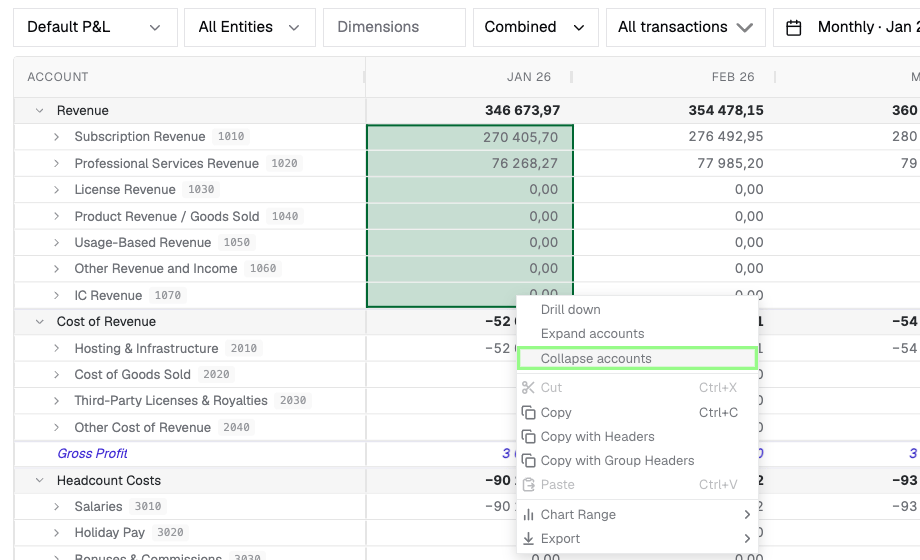Click account code badge 2010
The width and height of the screenshot is (920, 560).
243,349
